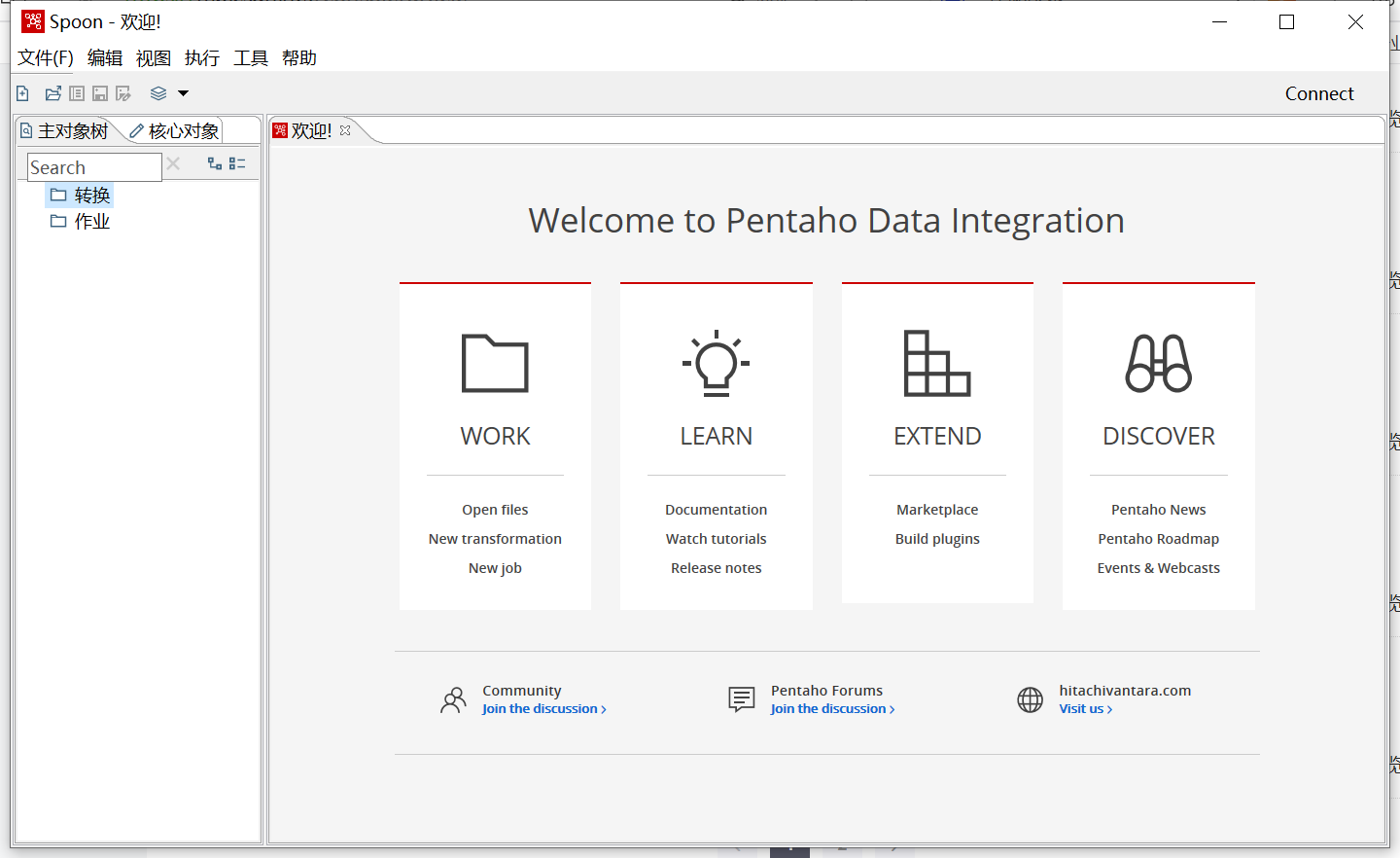Click Community Join the discussion link

544,709
